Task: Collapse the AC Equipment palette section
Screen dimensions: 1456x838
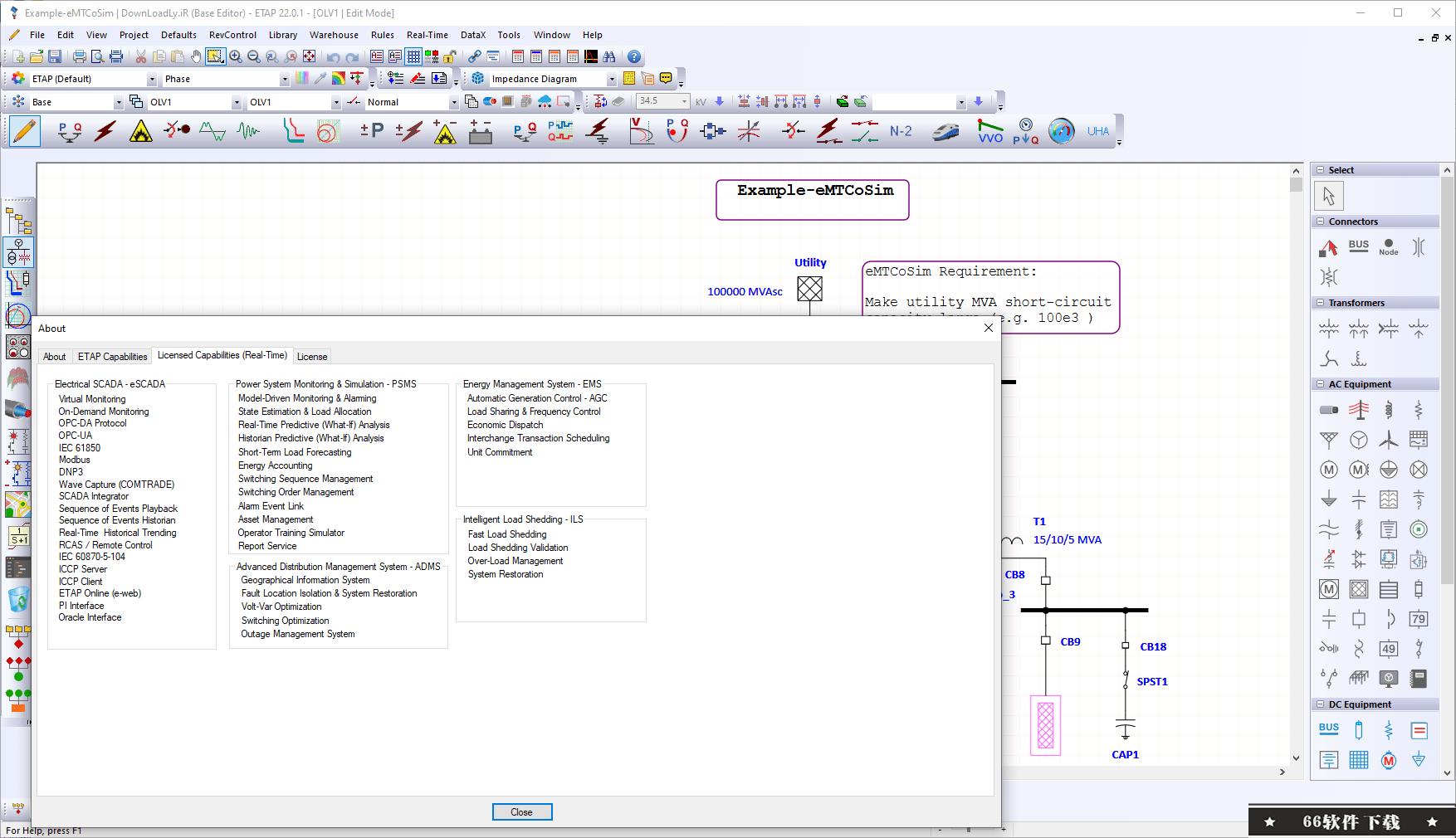Action: click(x=1321, y=384)
